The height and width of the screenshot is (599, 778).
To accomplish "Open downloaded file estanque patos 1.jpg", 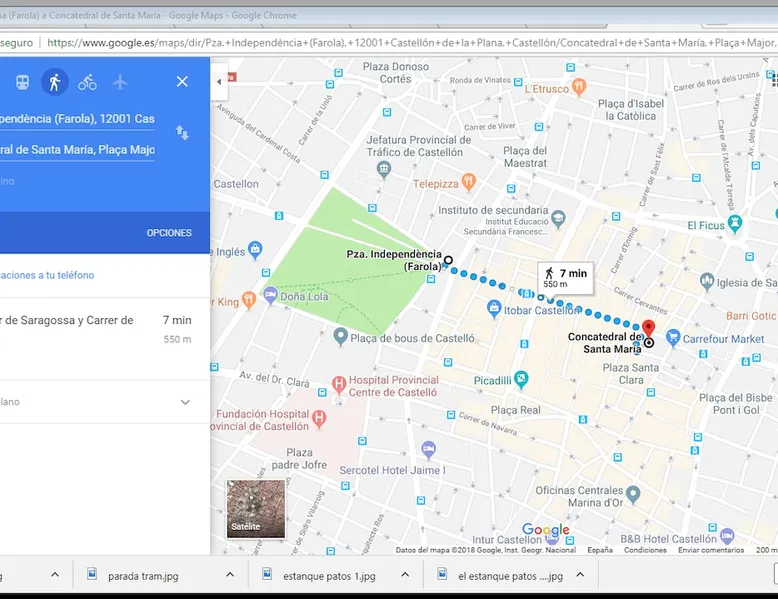I will 329,576.
